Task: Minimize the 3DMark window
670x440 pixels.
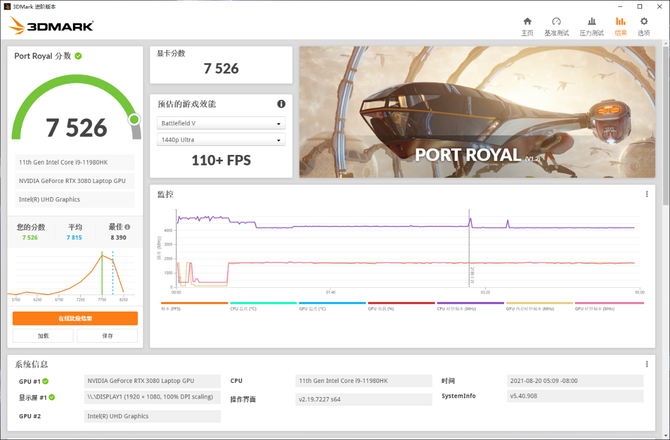Action: coord(620,6)
